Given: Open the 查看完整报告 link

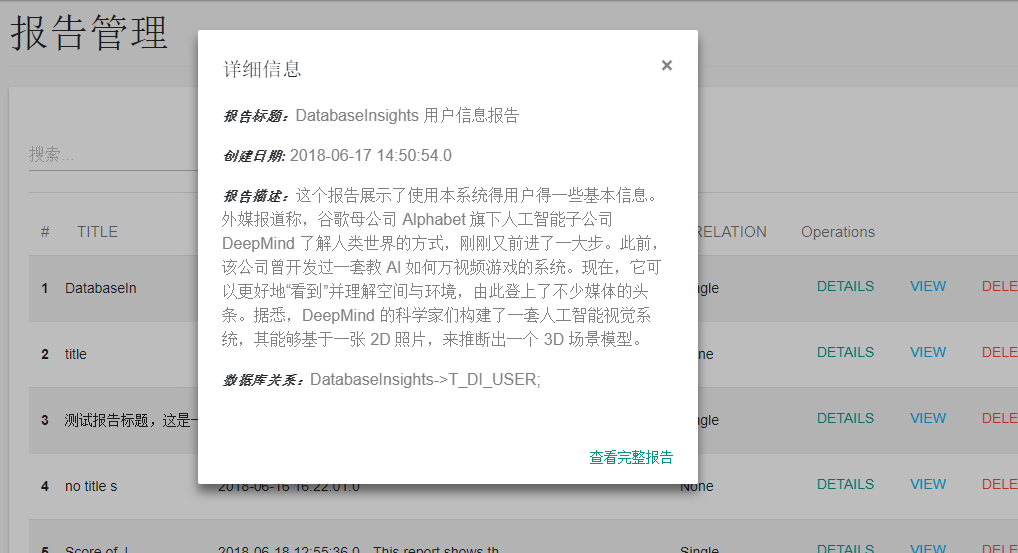Looking at the screenshot, I should tap(630, 458).
